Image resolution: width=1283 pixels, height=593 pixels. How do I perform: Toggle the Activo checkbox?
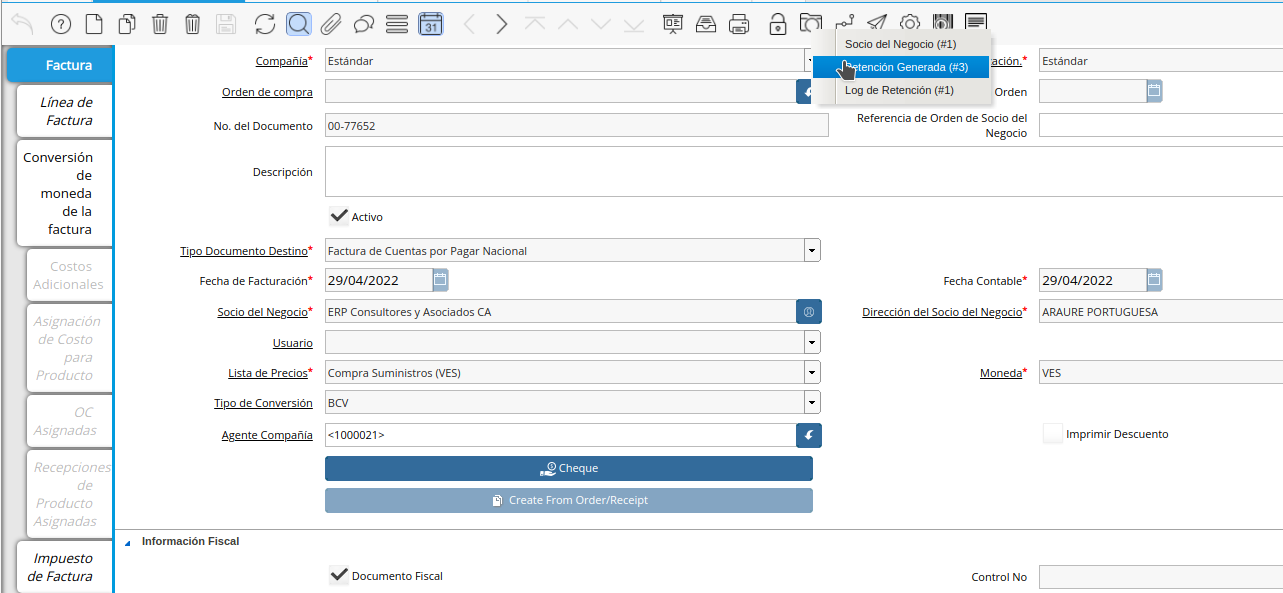coord(338,216)
